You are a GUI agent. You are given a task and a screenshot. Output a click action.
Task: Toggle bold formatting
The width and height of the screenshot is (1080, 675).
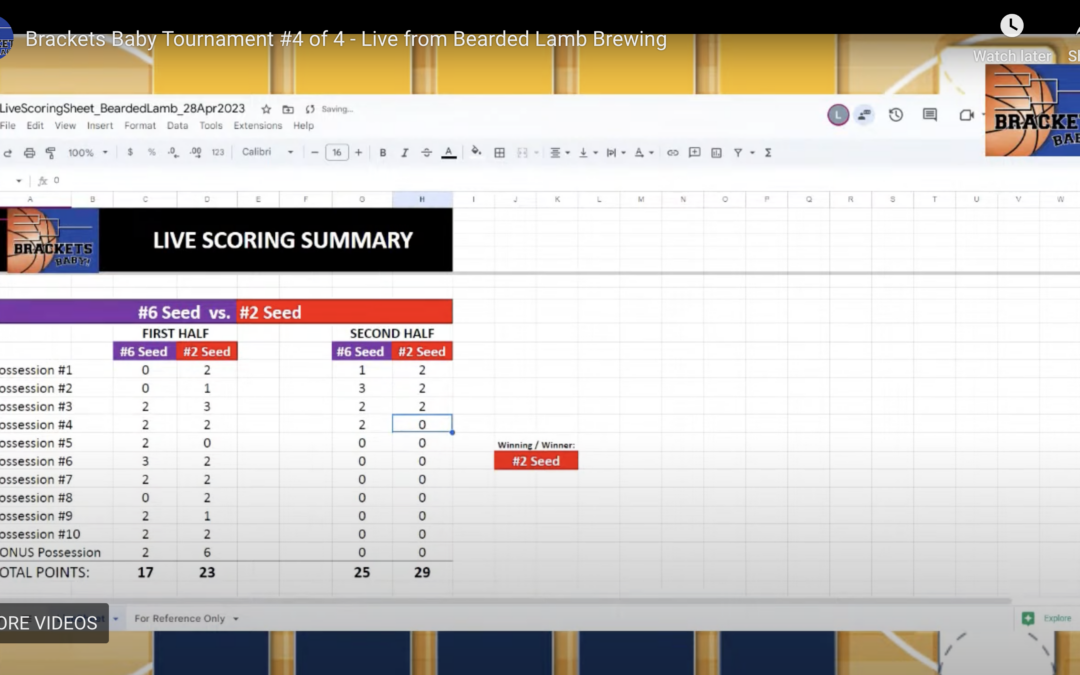point(383,153)
